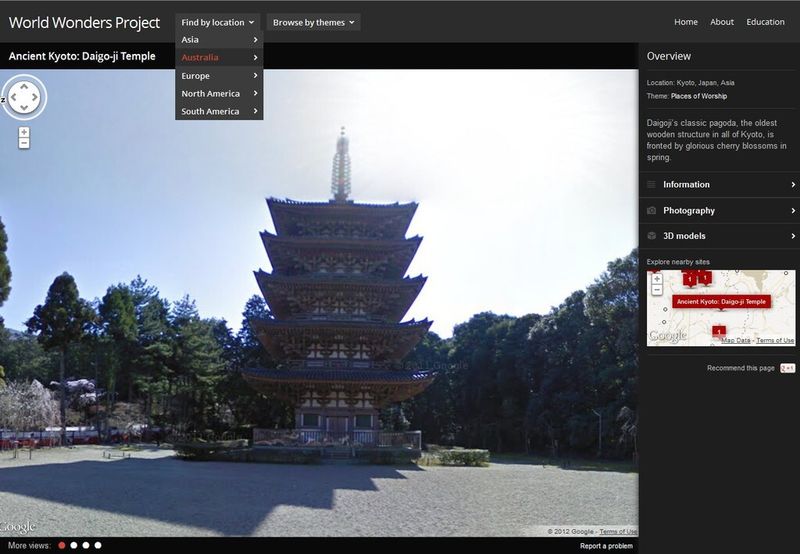Image resolution: width=800 pixels, height=554 pixels.
Task: Zoom out on the nearby sites map
Action: tap(657, 290)
